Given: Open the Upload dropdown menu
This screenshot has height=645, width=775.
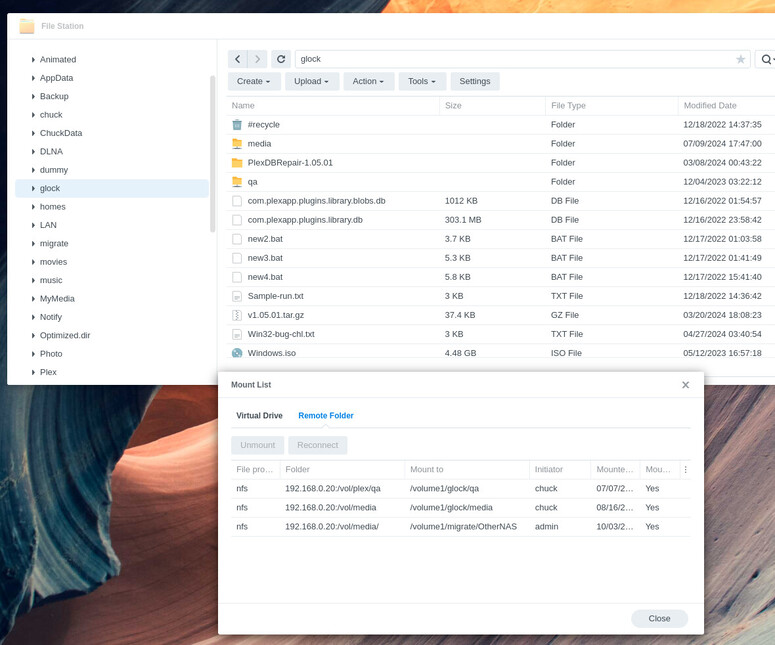Looking at the screenshot, I should [x=312, y=82].
